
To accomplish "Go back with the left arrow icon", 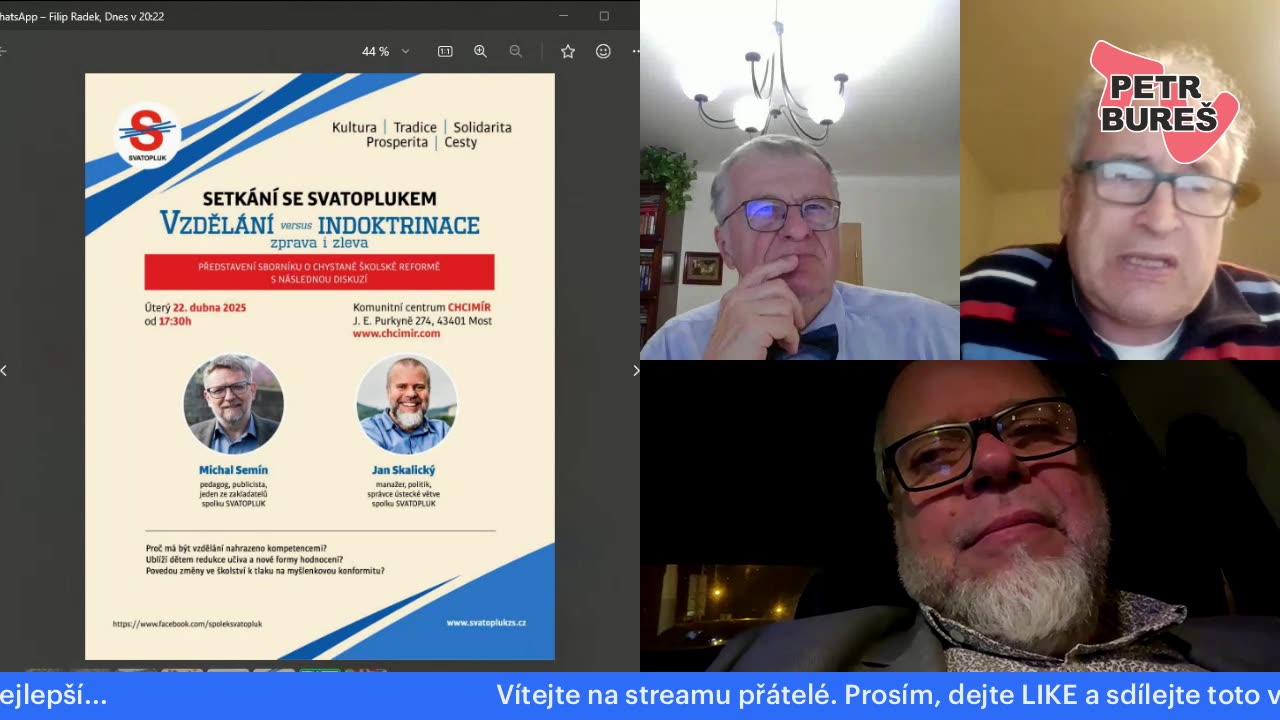I will point(3,51).
